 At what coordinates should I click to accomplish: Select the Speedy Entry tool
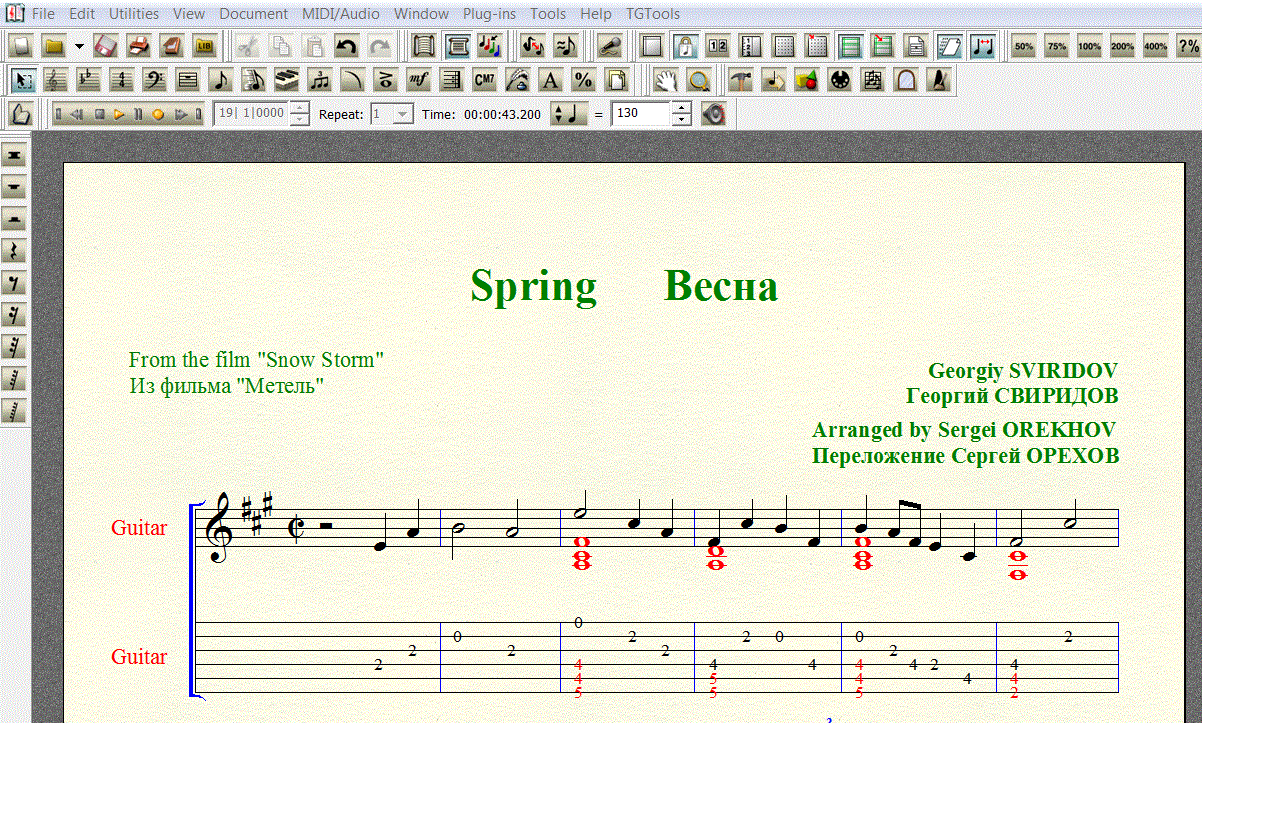254,80
